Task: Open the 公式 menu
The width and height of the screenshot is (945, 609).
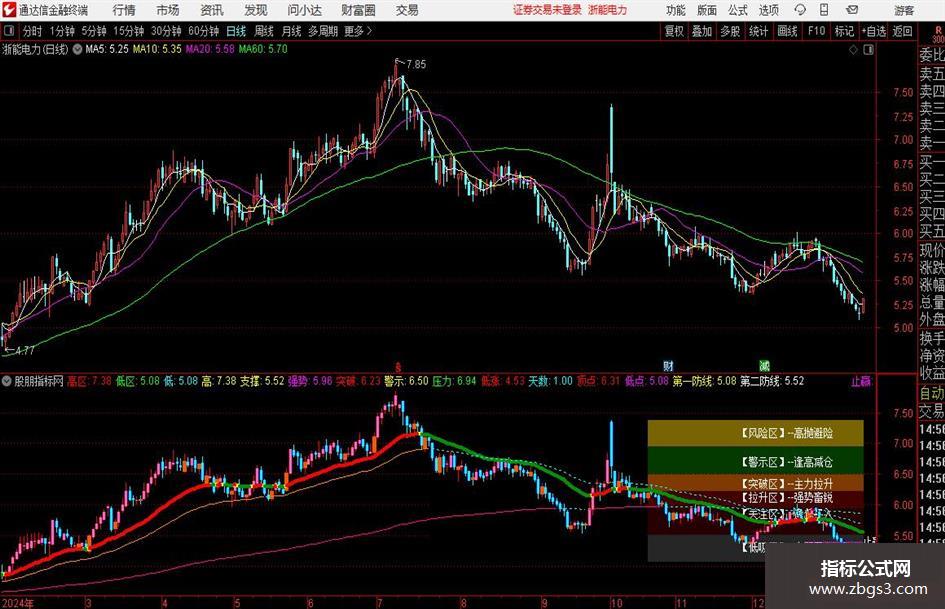Action: [737, 10]
